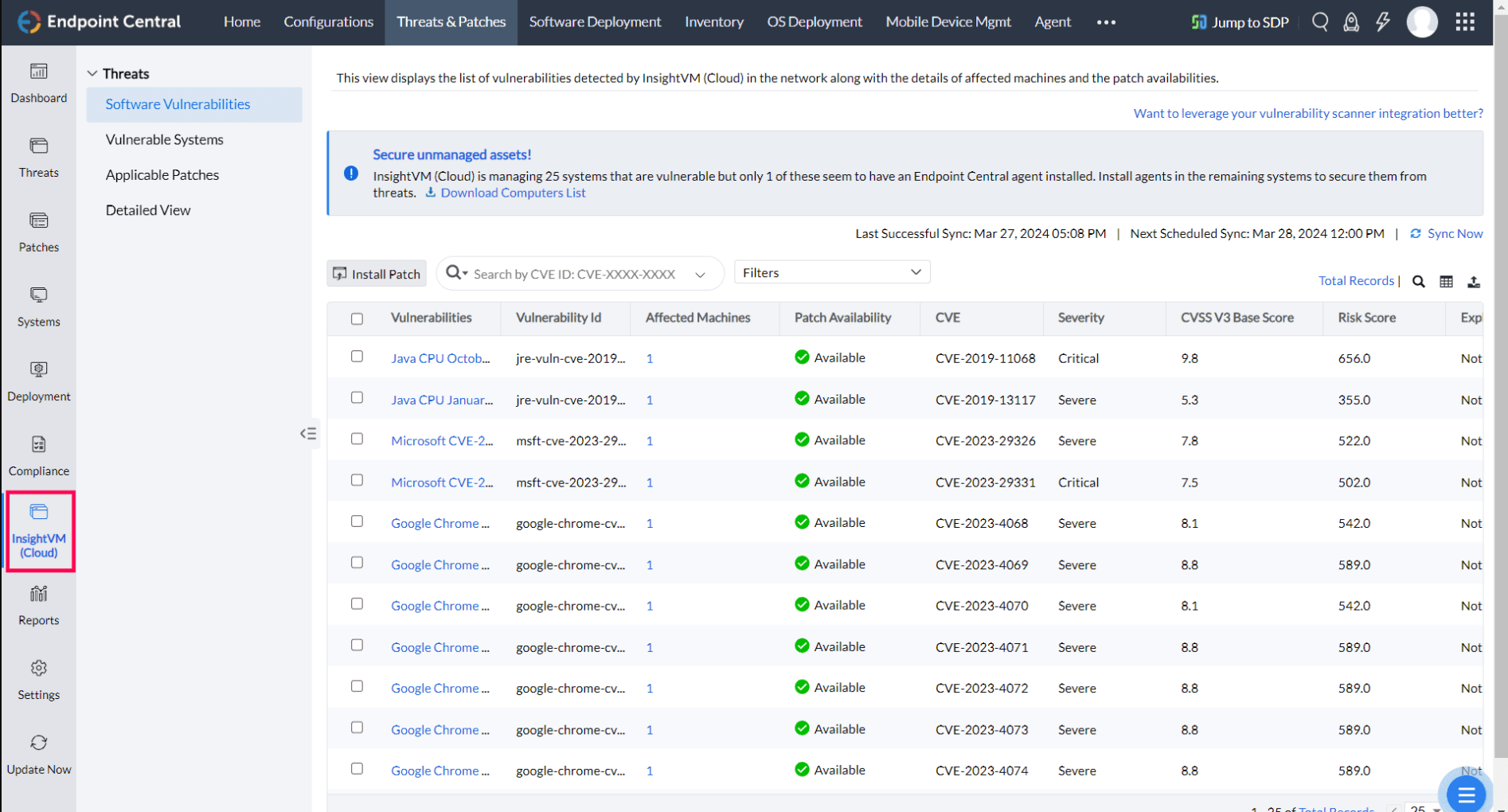Screen dimensions: 1508x812
Task: Open the Threats & Patches top tab
Action: [451, 21]
